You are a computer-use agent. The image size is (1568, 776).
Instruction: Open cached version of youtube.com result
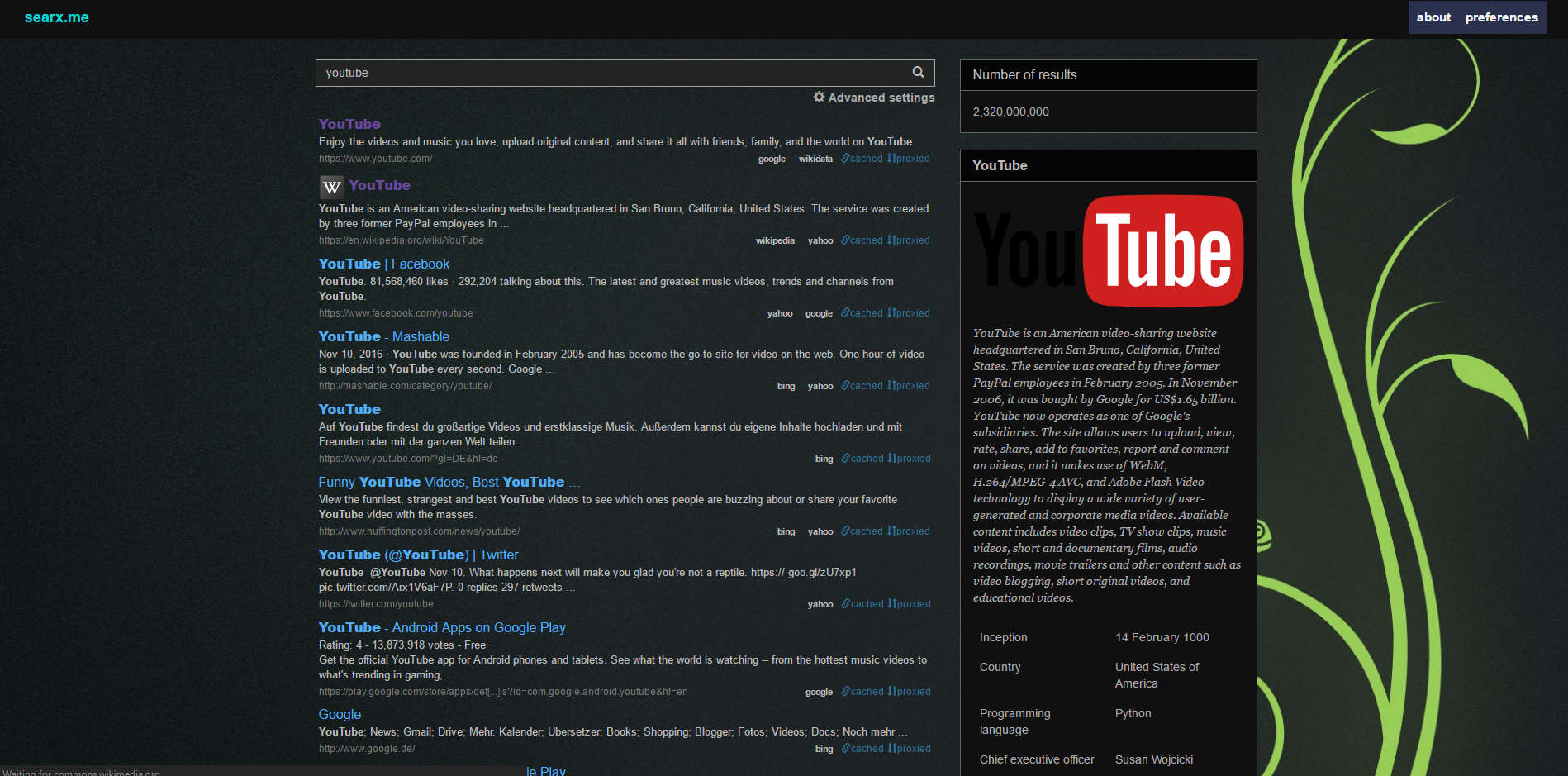click(862, 159)
